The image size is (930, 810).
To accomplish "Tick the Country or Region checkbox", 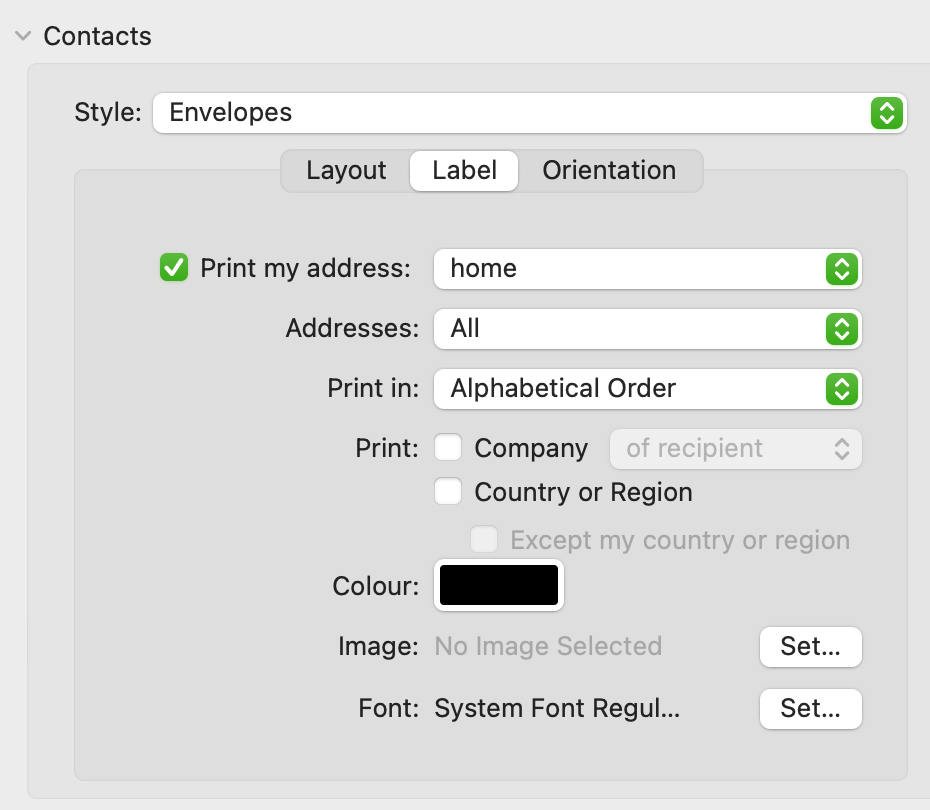I will point(448,492).
